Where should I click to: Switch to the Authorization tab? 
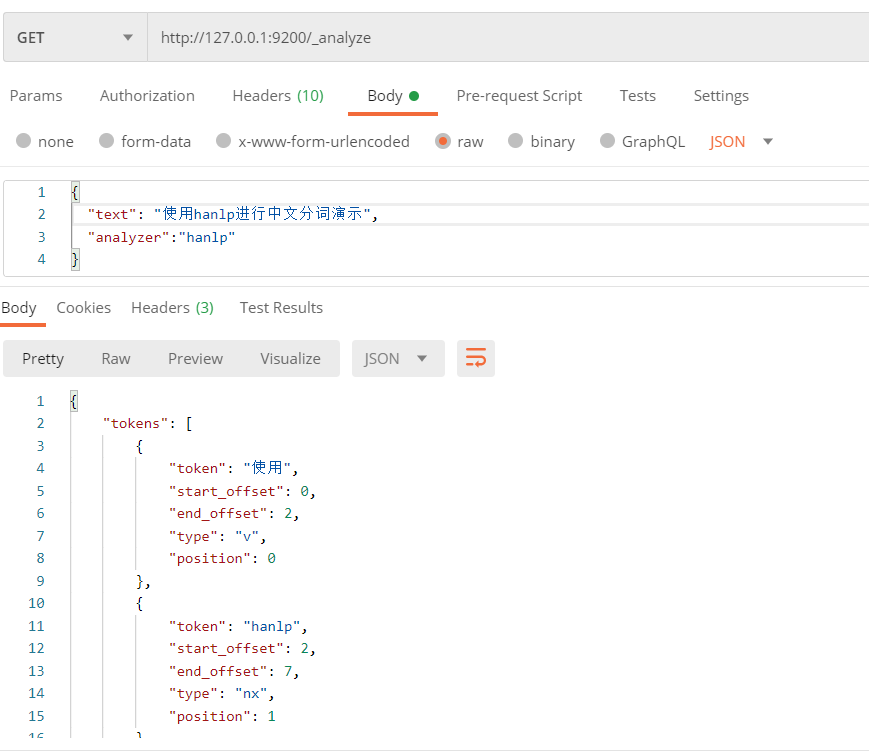point(146,95)
